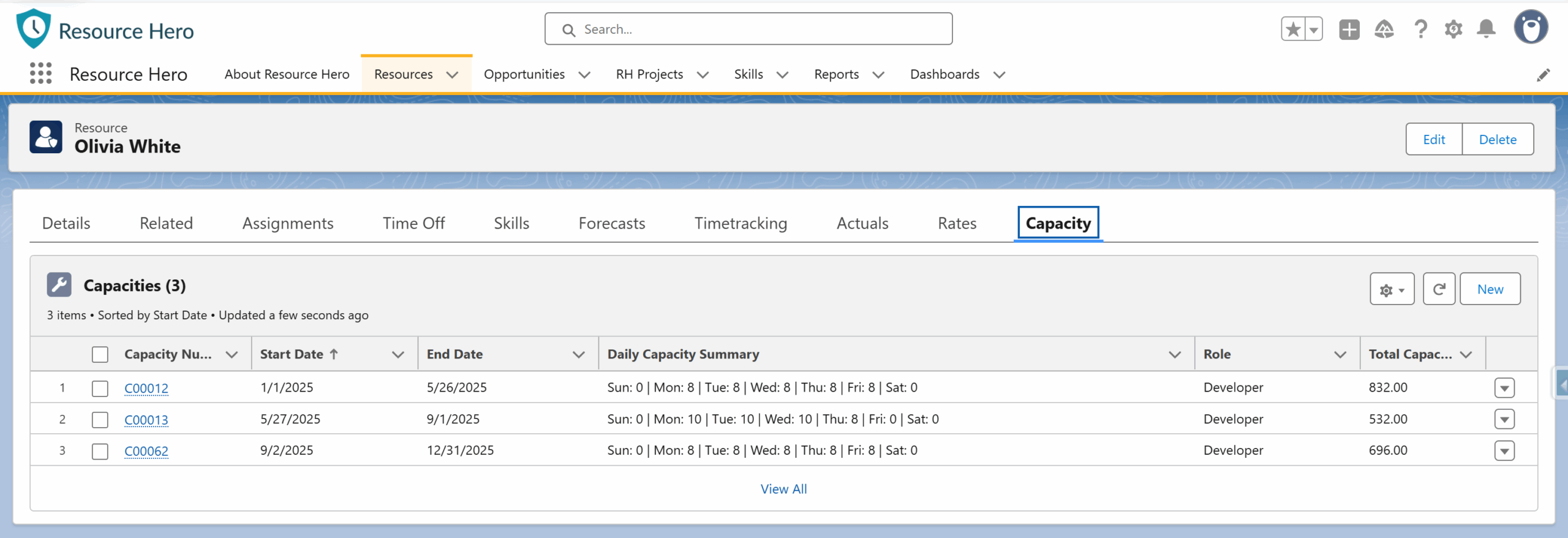Open Capacity Number column actions chevron
1568x538 pixels.
coord(232,354)
